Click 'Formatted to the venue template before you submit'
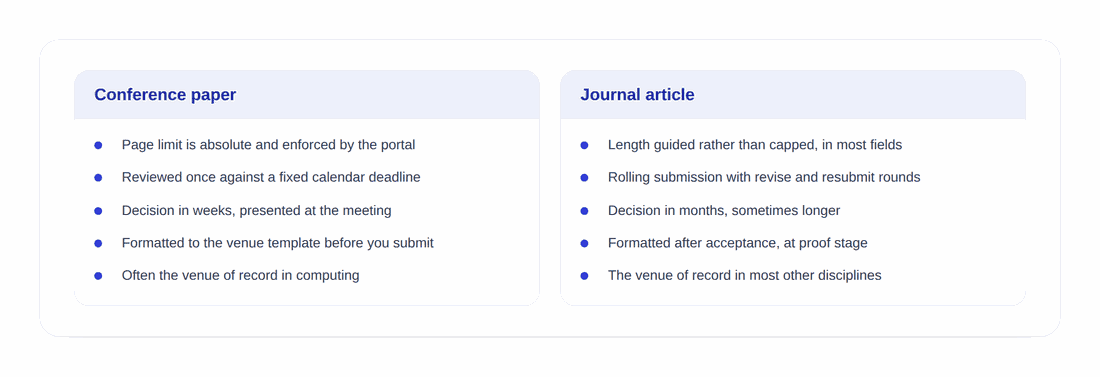This screenshot has width=1100, height=377. point(278,242)
